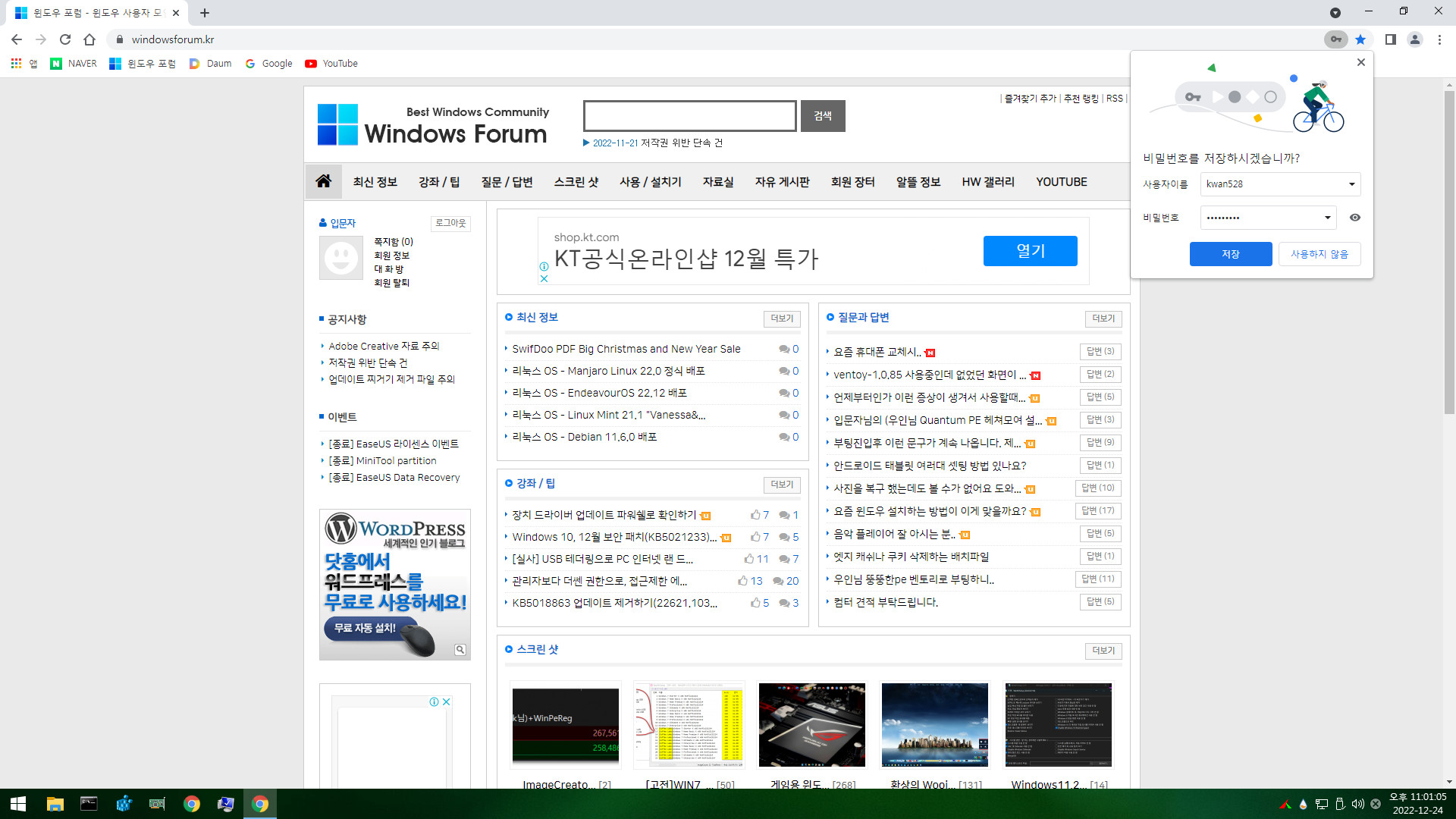The height and width of the screenshot is (819, 1456).
Task: Open the browser home page icon
Action: [x=89, y=39]
